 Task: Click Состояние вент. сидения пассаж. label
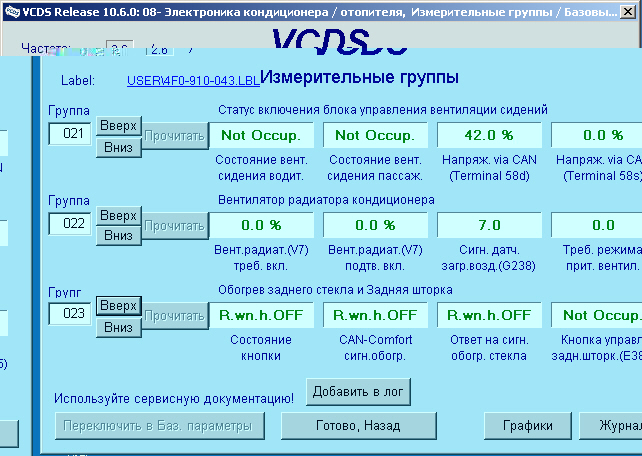[x=375, y=168]
